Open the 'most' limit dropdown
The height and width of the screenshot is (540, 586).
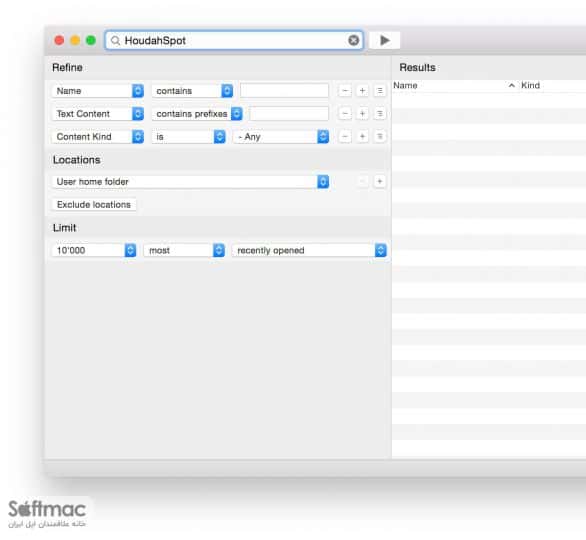[x=184, y=250]
